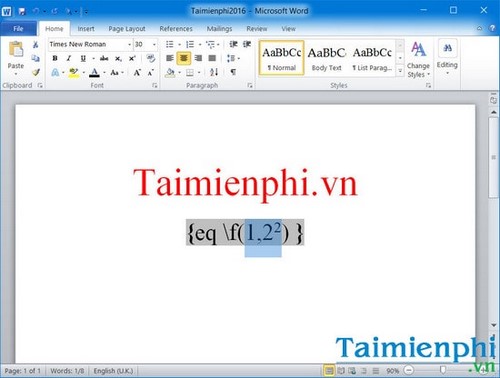Open underline style dropdown arrow
Image resolution: width=500 pixels, height=378 pixels.
click(93, 59)
